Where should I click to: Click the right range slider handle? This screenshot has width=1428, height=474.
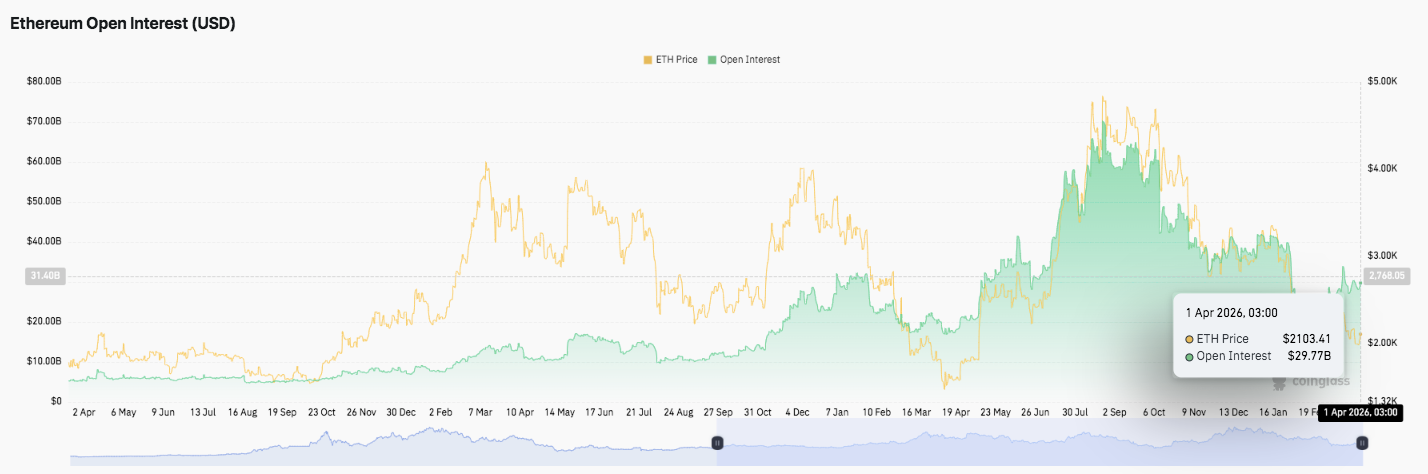(1361, 442)
